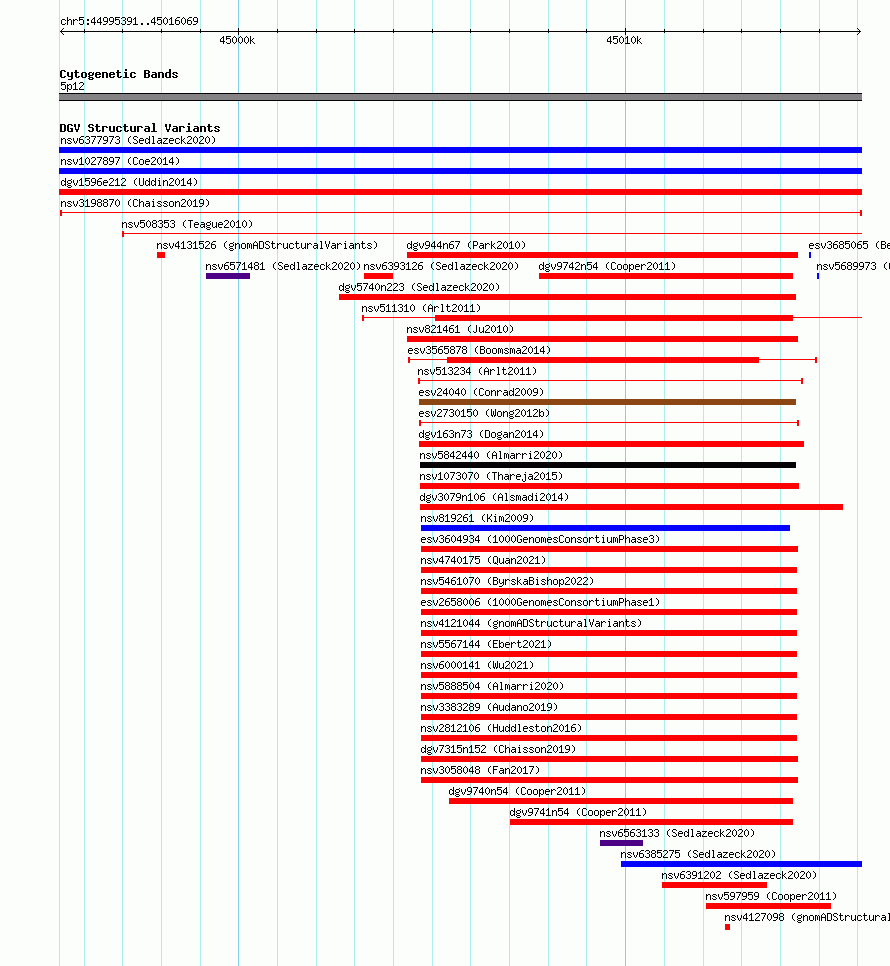The image size is (890, 966).
Task: Click the 45010k ruler label
Action: click(x=624, y=40)
